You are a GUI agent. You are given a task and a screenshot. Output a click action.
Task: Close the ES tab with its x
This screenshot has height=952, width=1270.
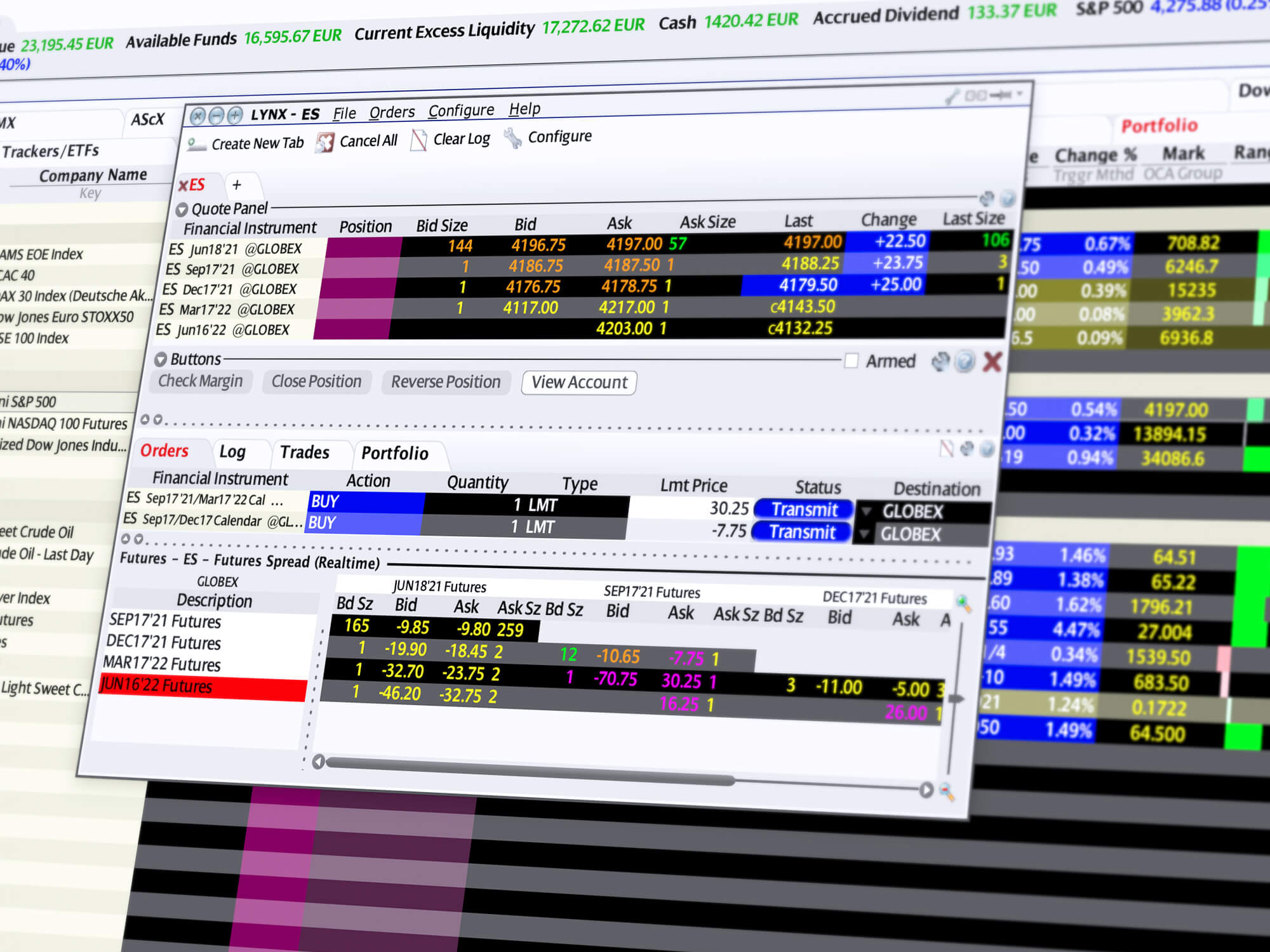(183, 186)
